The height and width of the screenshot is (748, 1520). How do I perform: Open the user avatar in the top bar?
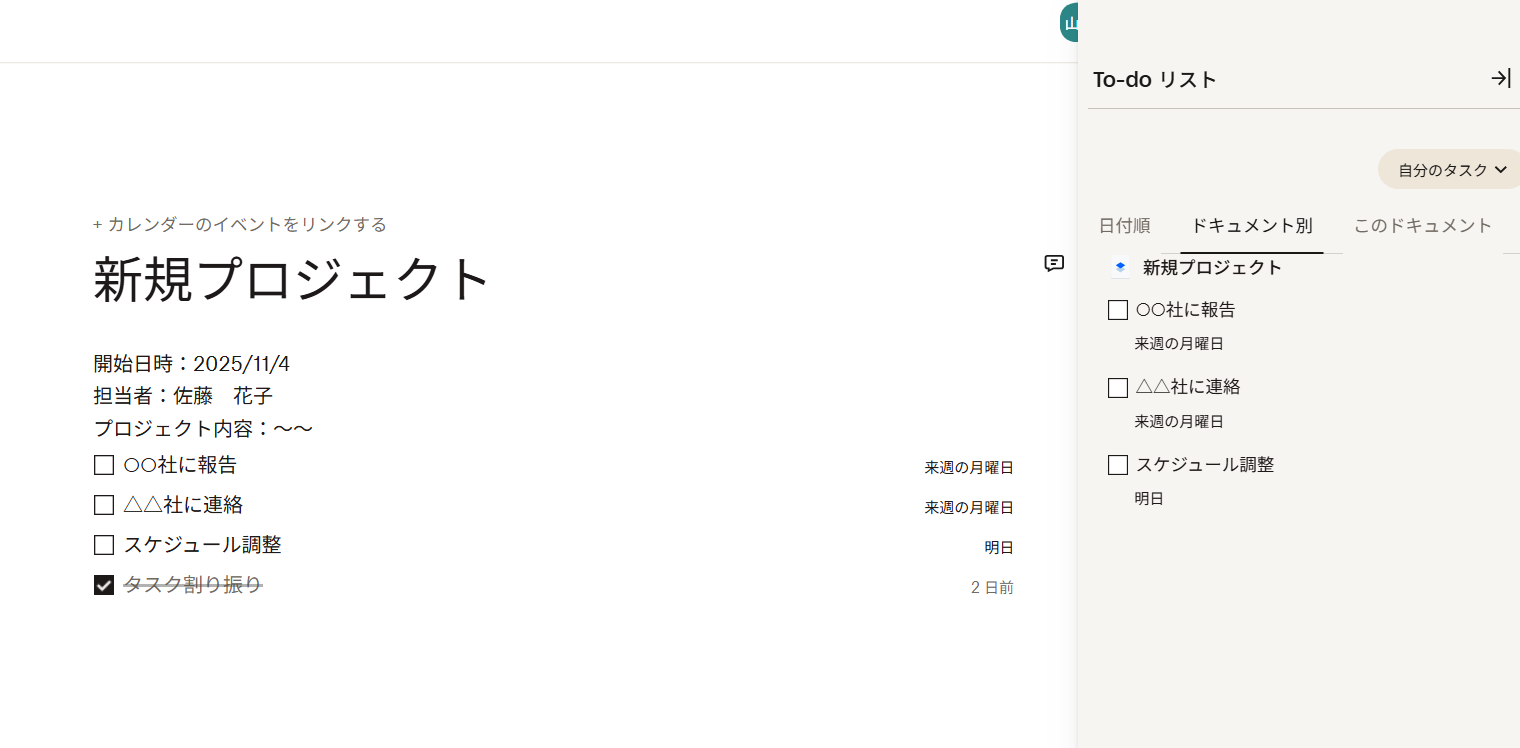point(1070,21)
